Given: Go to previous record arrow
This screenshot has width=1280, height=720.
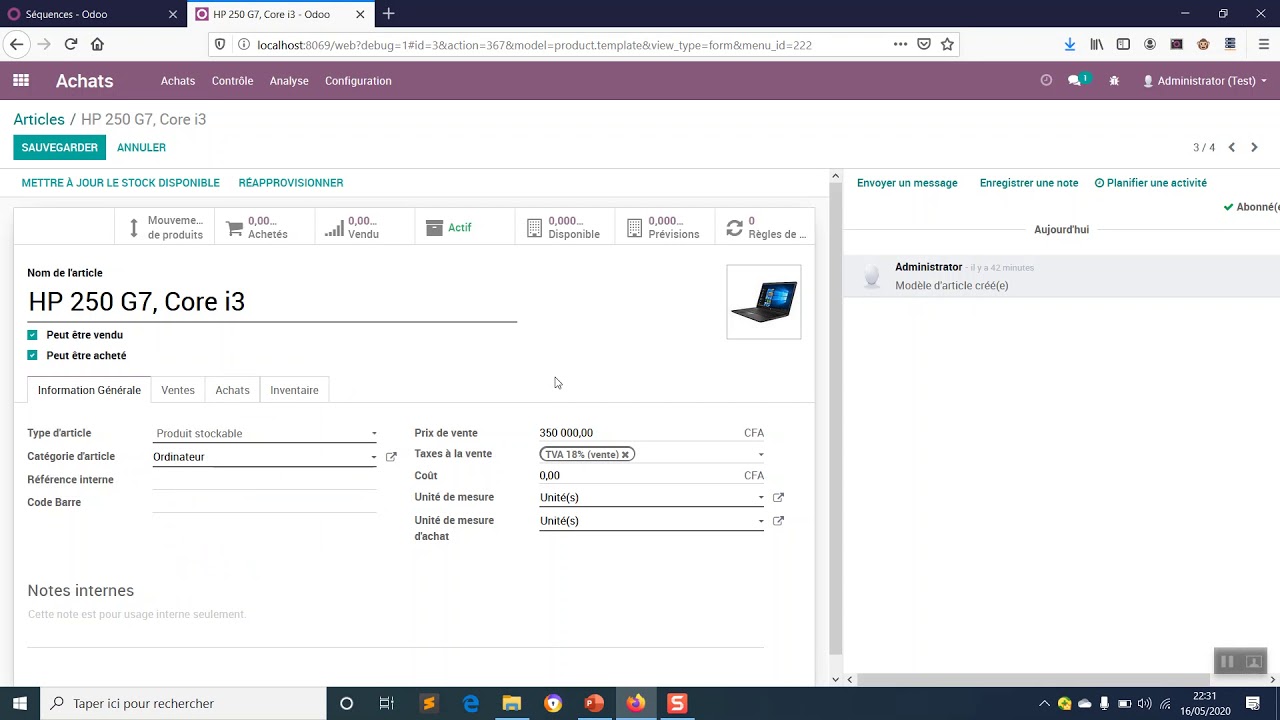Looking at the screenshot, I should (1232, 147).
